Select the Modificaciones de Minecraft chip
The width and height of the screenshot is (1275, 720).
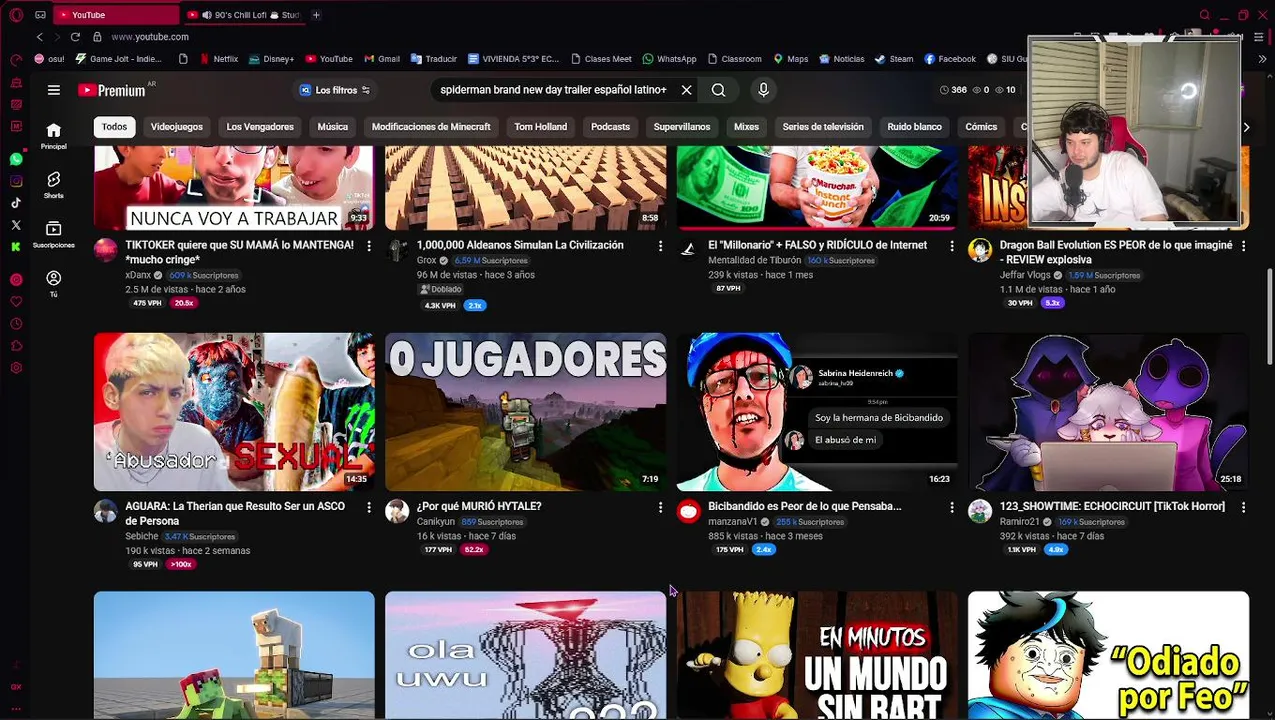click(431, 127)
